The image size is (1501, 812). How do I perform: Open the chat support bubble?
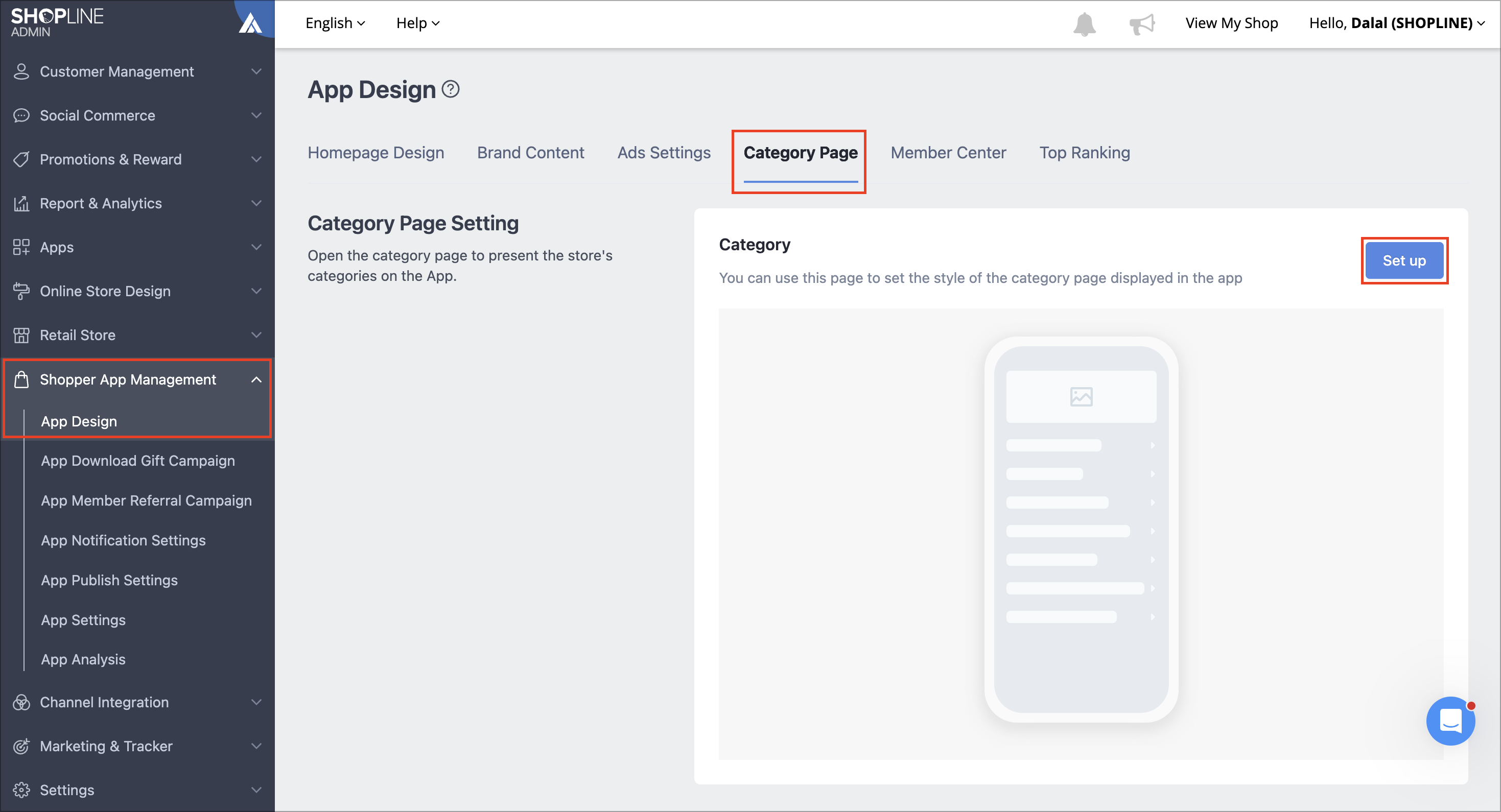tap(1450, 721)
